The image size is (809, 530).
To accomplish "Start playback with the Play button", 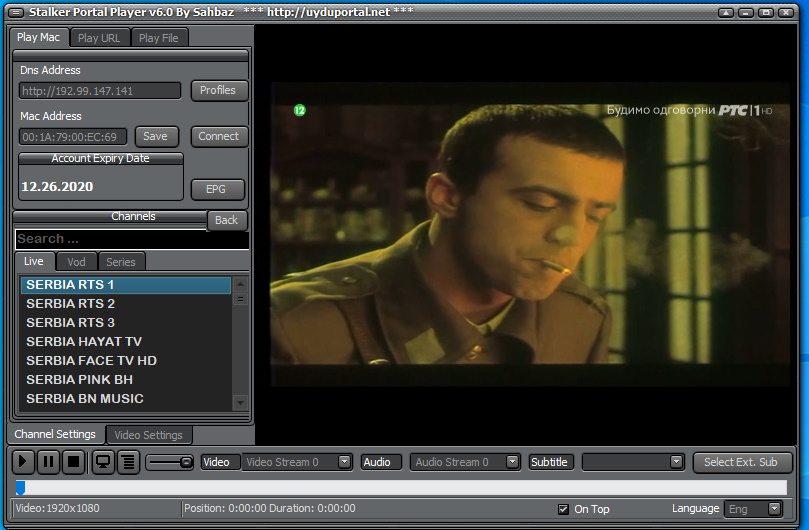I will (23, 461).
